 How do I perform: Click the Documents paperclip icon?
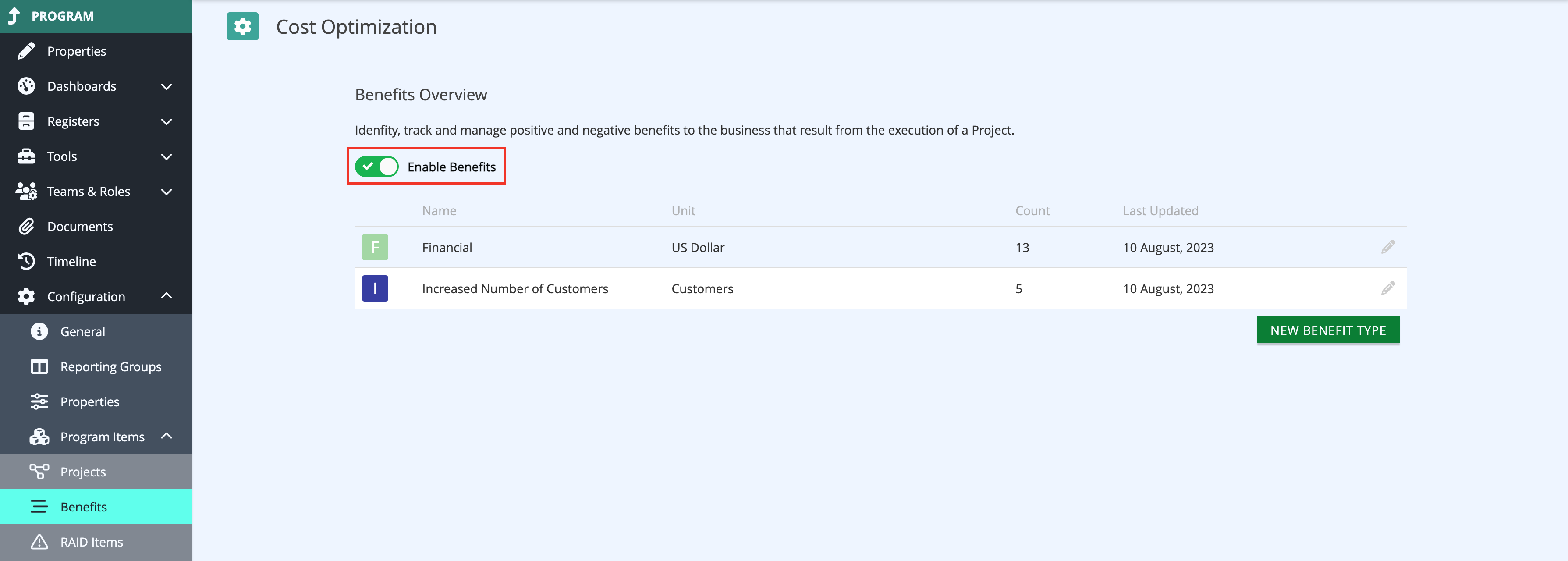point(26,226)
